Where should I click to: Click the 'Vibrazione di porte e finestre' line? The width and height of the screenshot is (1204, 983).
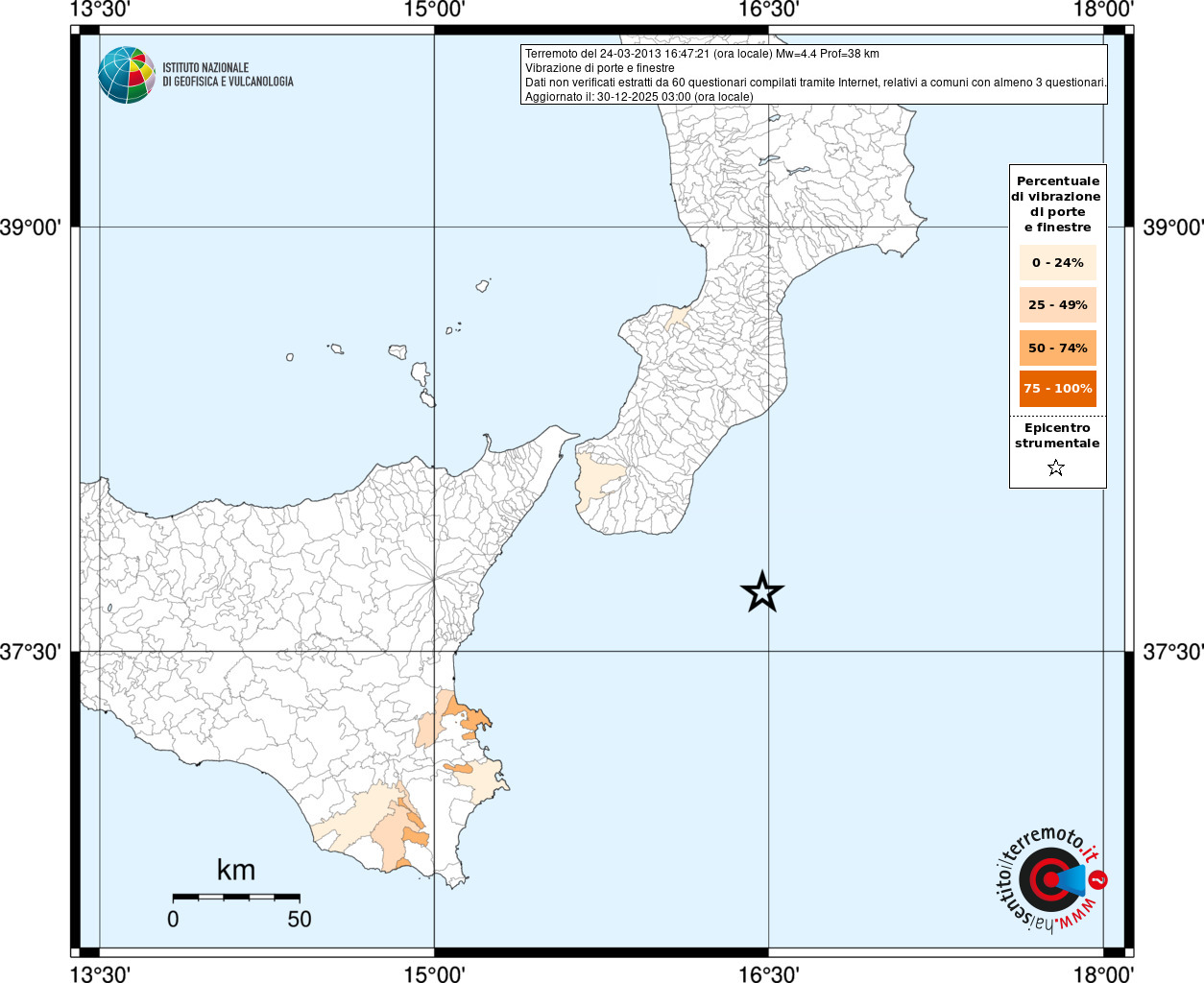pos(600,68)
